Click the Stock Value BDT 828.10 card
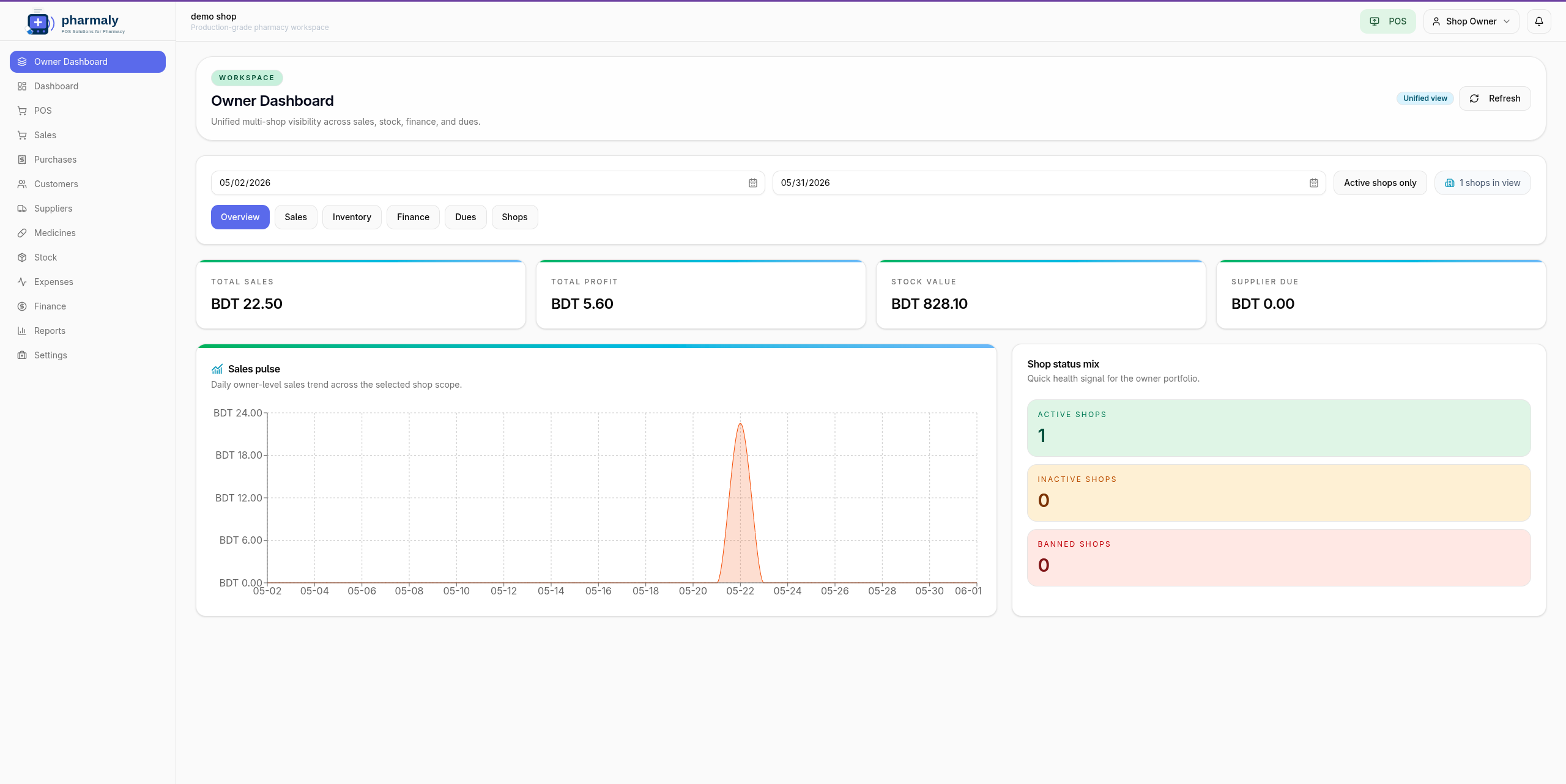 coord(1041,295)
